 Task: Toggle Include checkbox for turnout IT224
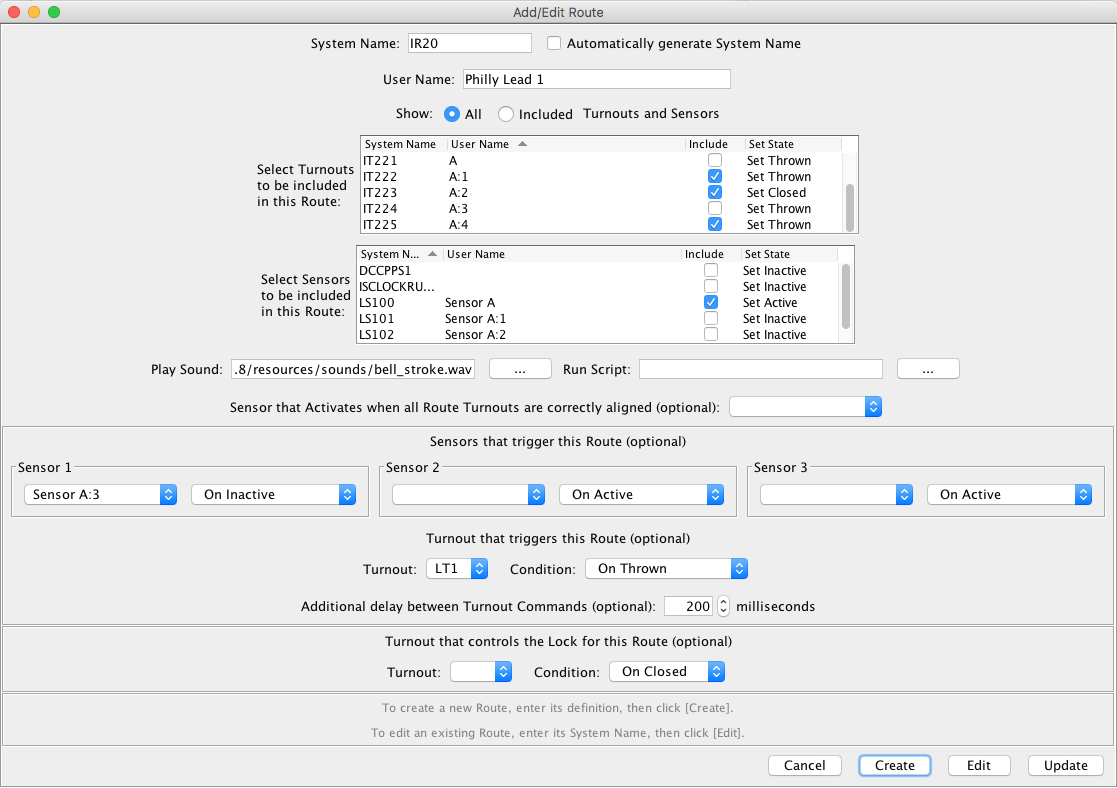click(715, 208)
